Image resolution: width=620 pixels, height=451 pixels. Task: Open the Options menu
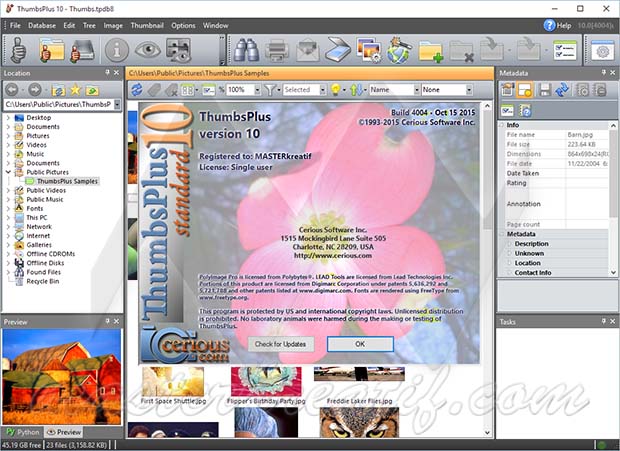tap(183, 25)
